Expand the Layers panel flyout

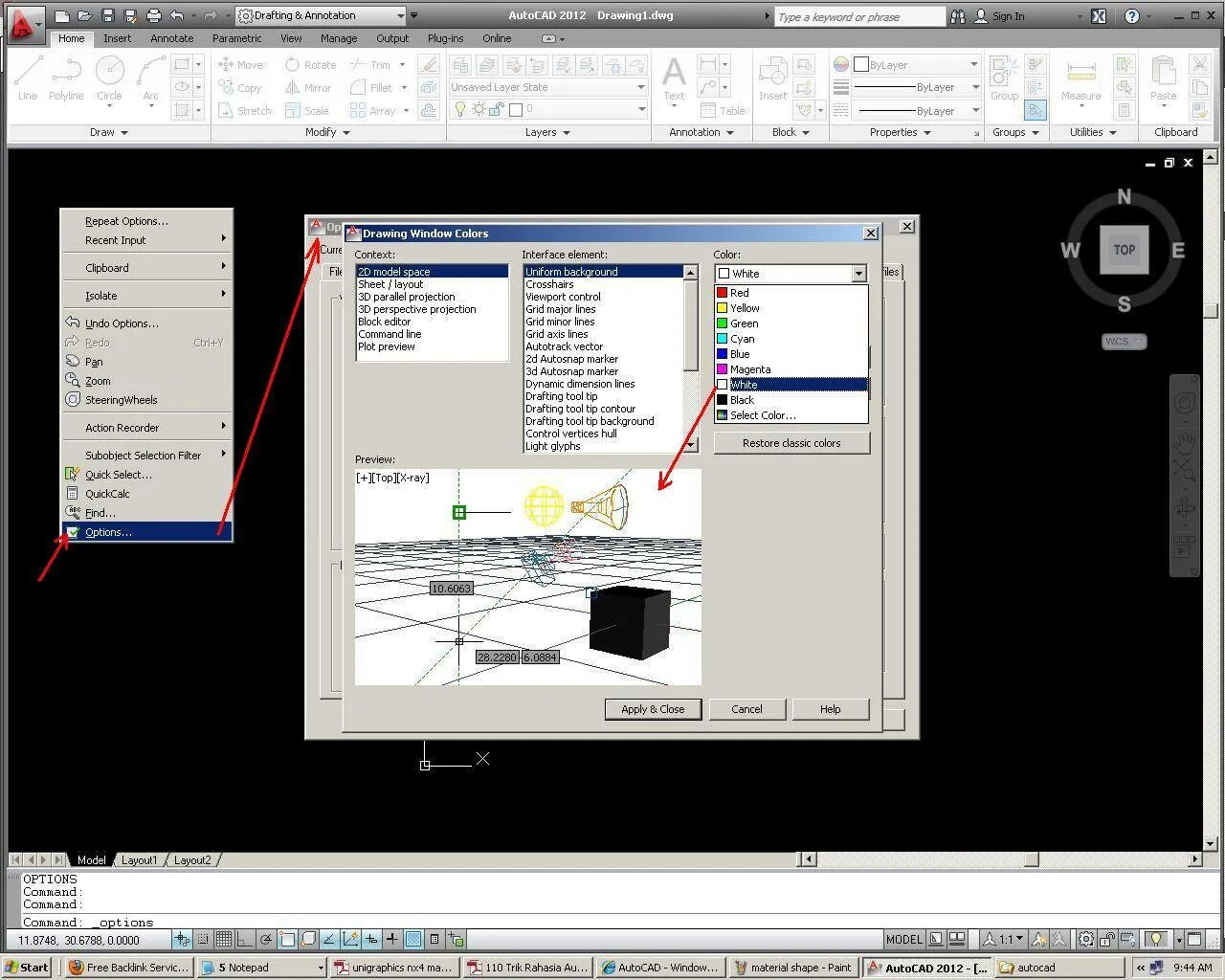pos(547,132)
